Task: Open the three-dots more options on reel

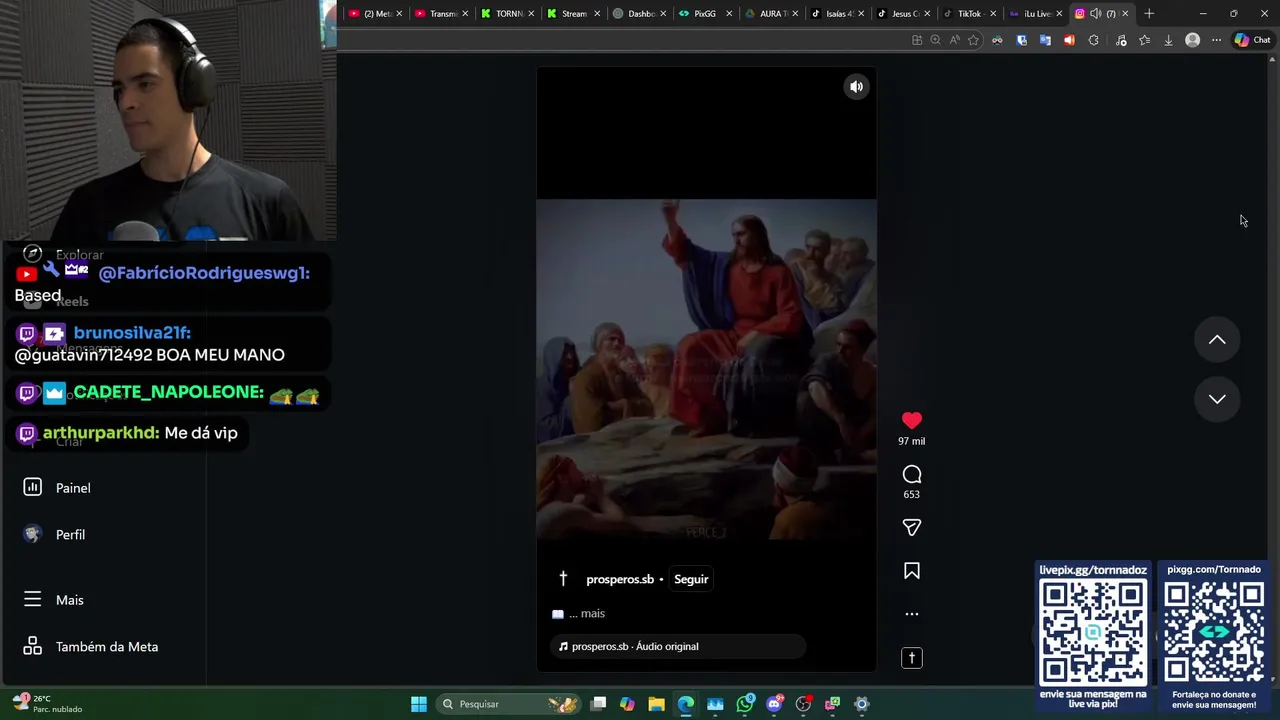Action: pyautogui.click(x=911, y=614)
